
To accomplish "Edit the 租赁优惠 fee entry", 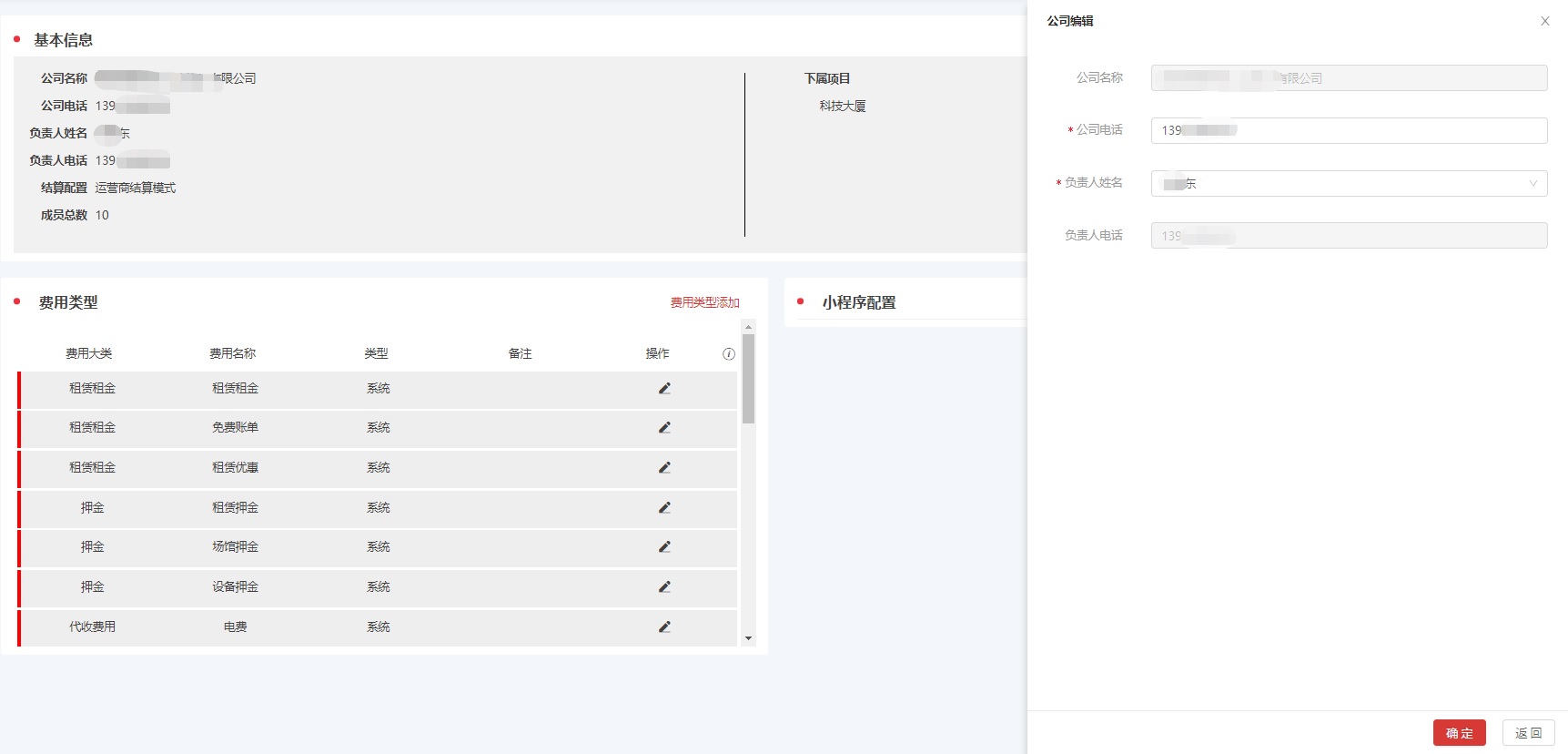I will point(664,468).
